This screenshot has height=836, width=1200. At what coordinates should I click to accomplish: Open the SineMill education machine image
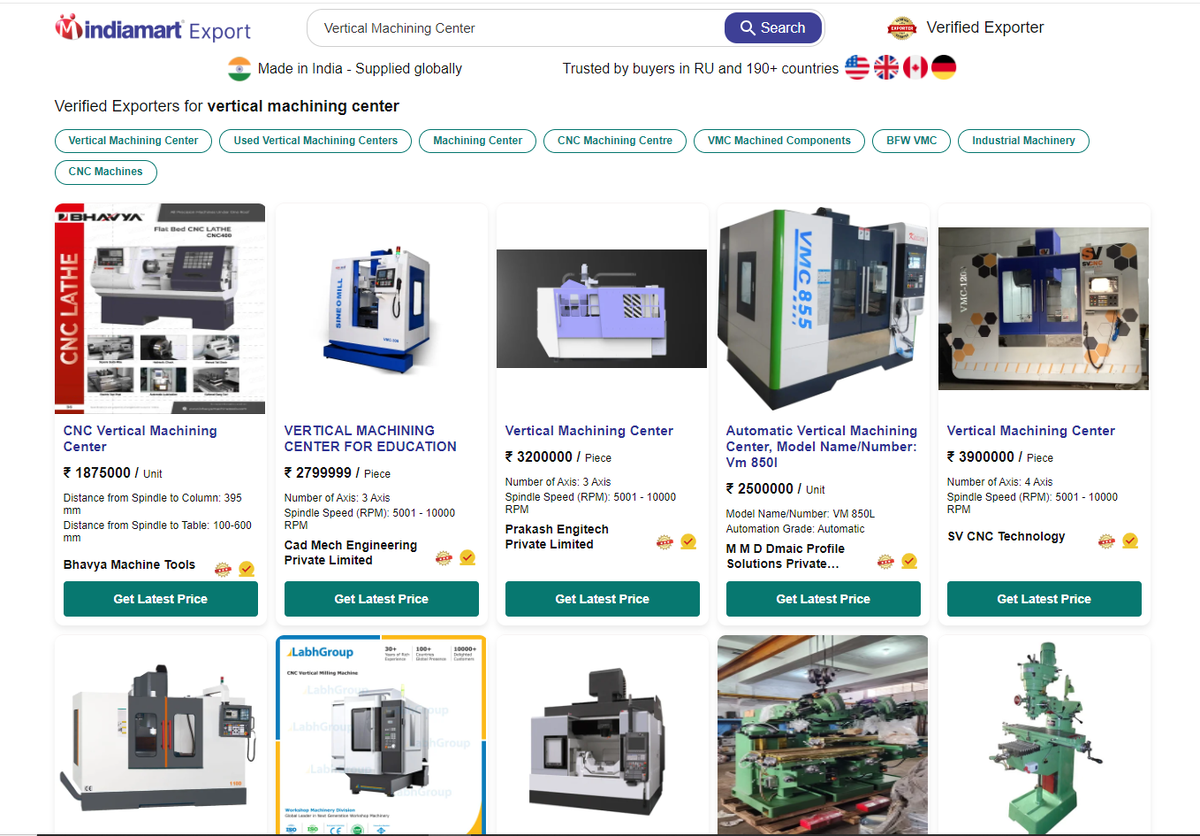[381, 309]
